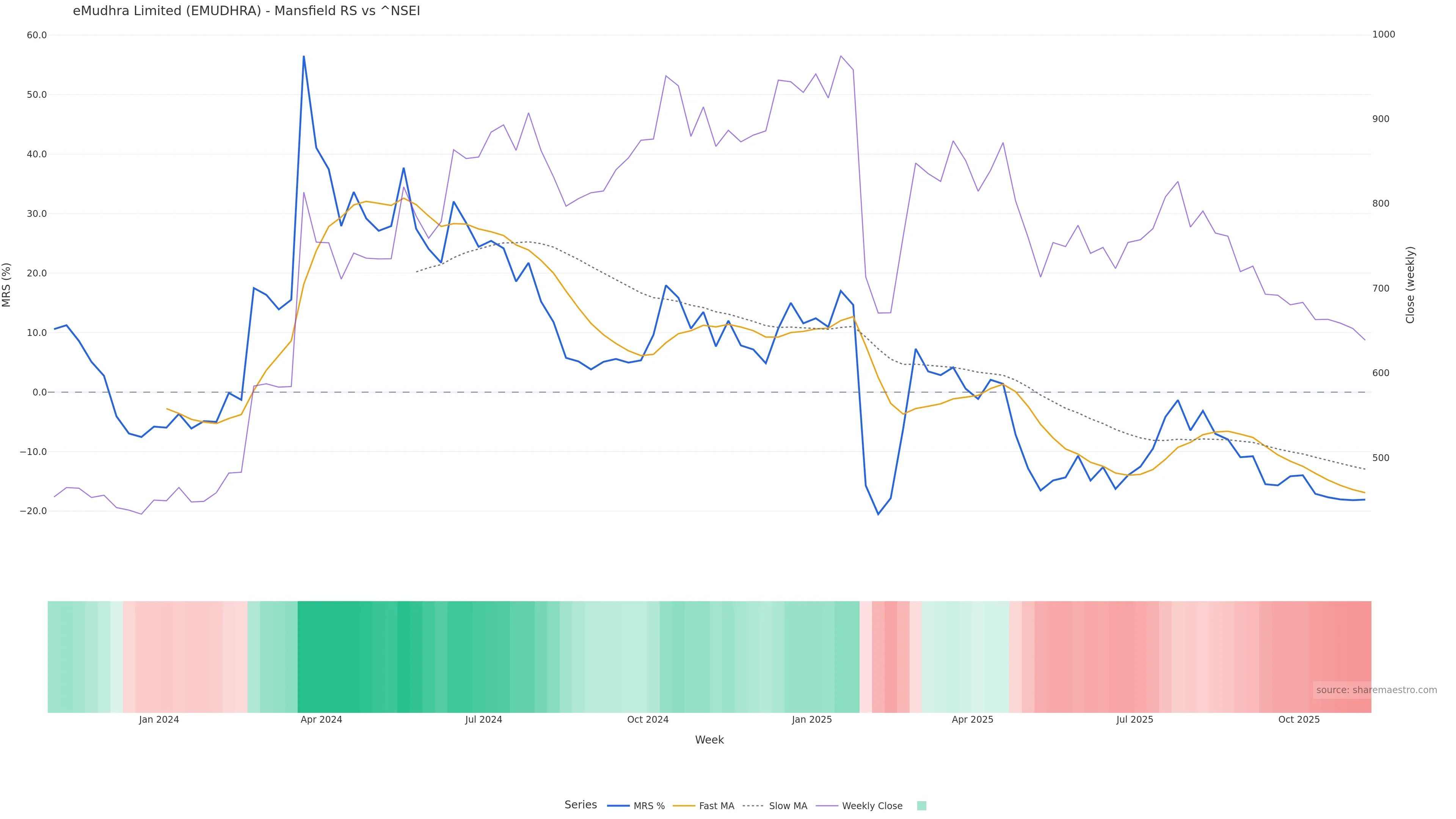
Task: Toggle the MRS % legend series
Action: 648,806
